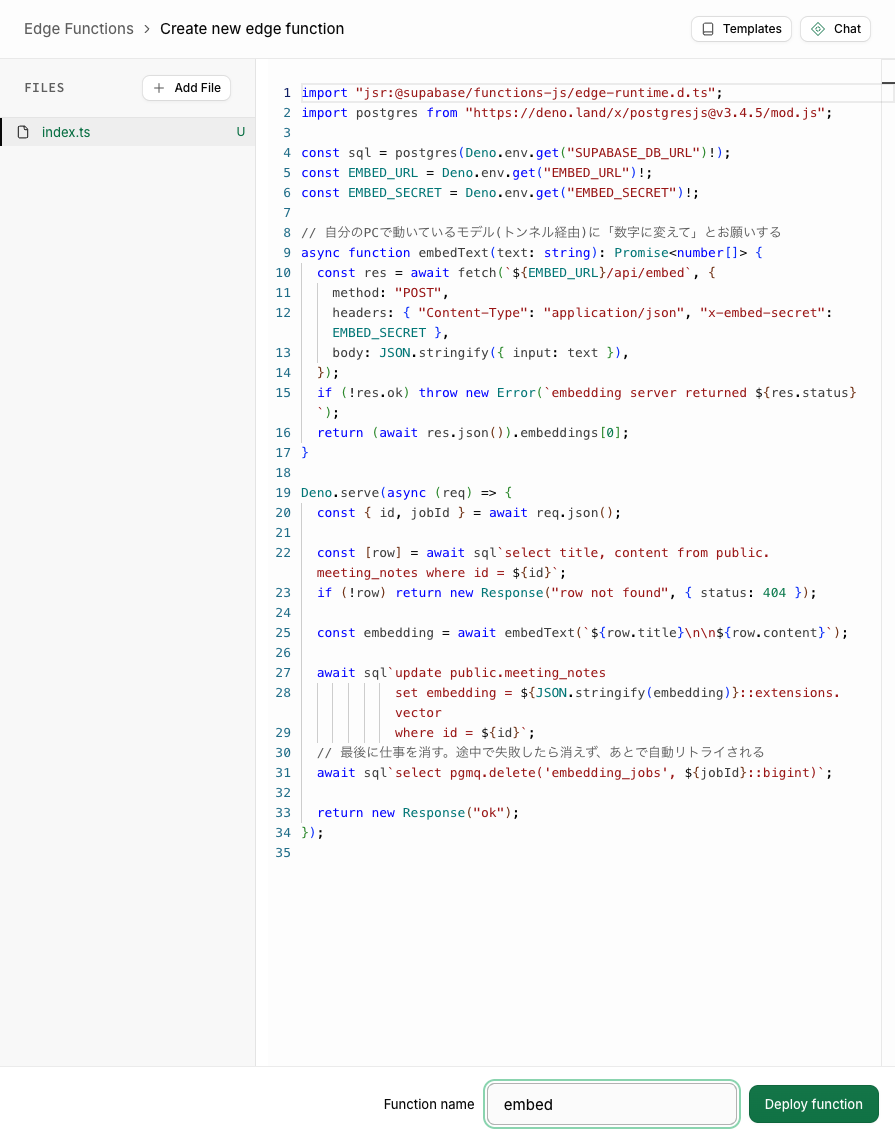Screen dimensions: 895x1141
Task: Click the edge-runtime import string on line 1
Action: [x=536, y=93]
